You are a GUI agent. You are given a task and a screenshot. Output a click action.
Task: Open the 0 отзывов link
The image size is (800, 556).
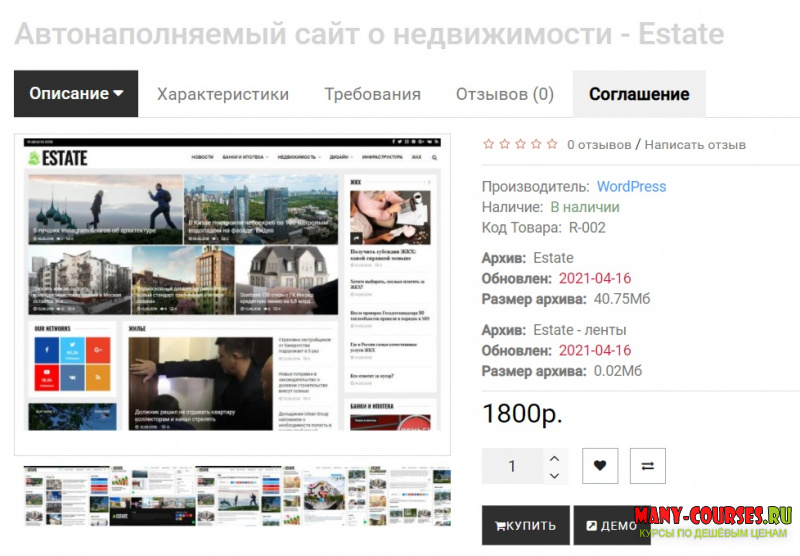599,145
